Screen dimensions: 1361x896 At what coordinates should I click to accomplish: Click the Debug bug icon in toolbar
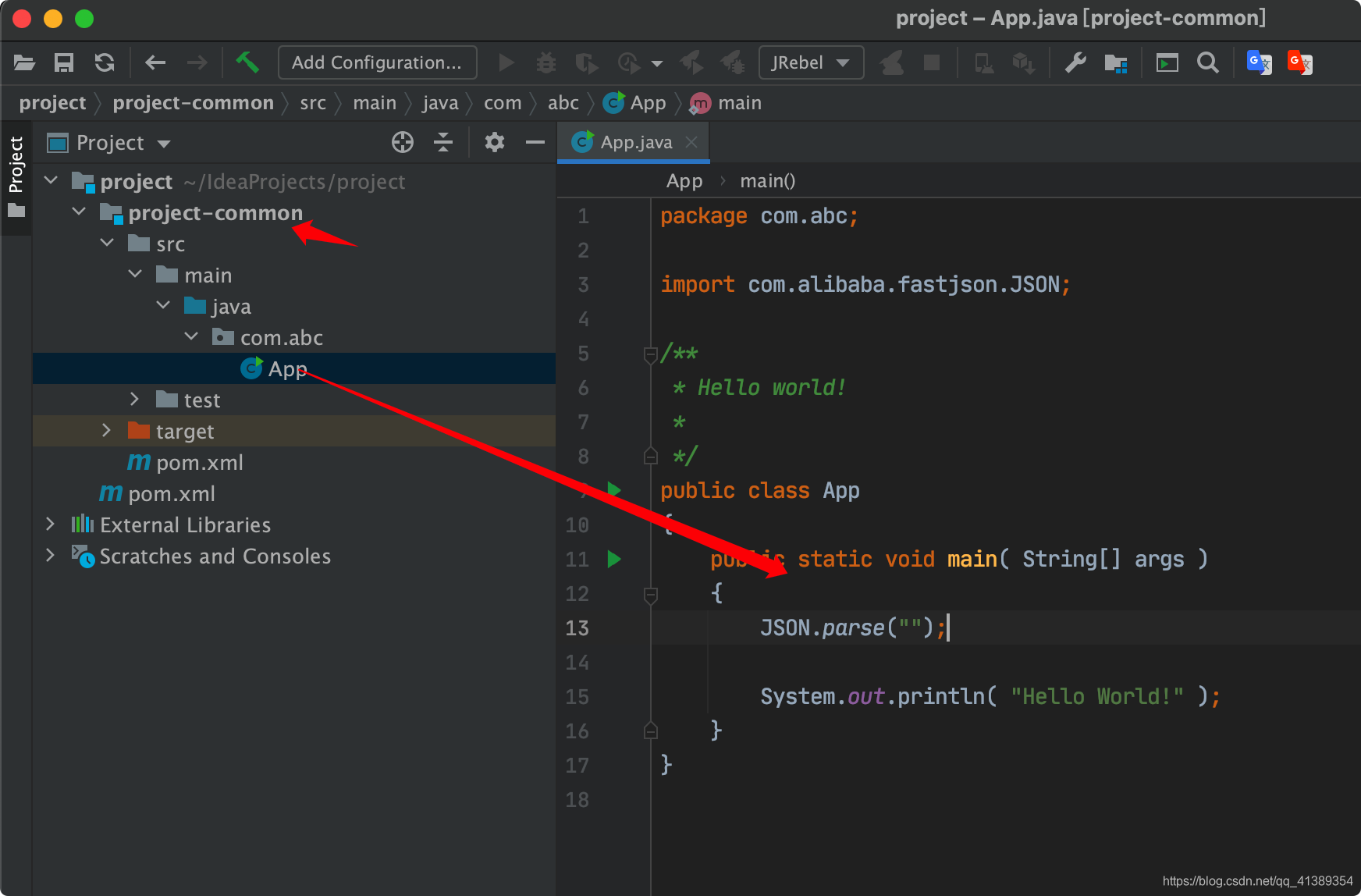(x=546, y=62)
